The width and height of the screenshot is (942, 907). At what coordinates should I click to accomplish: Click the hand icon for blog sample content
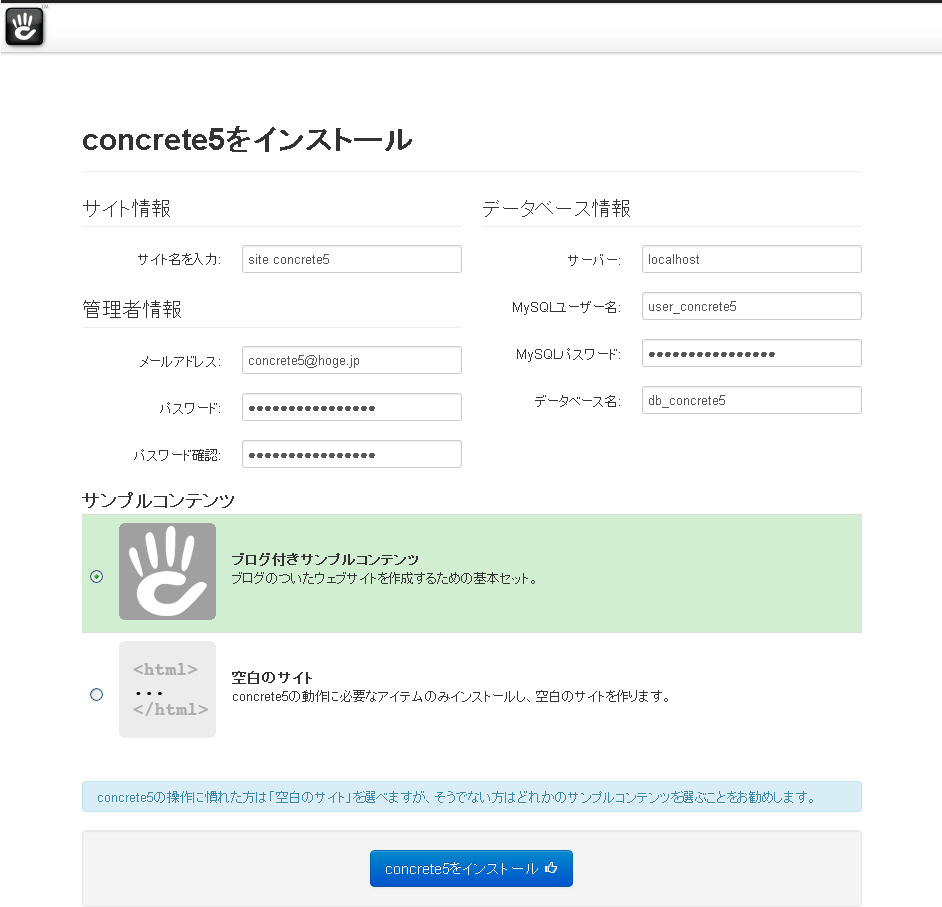click(x=167, y=572)
